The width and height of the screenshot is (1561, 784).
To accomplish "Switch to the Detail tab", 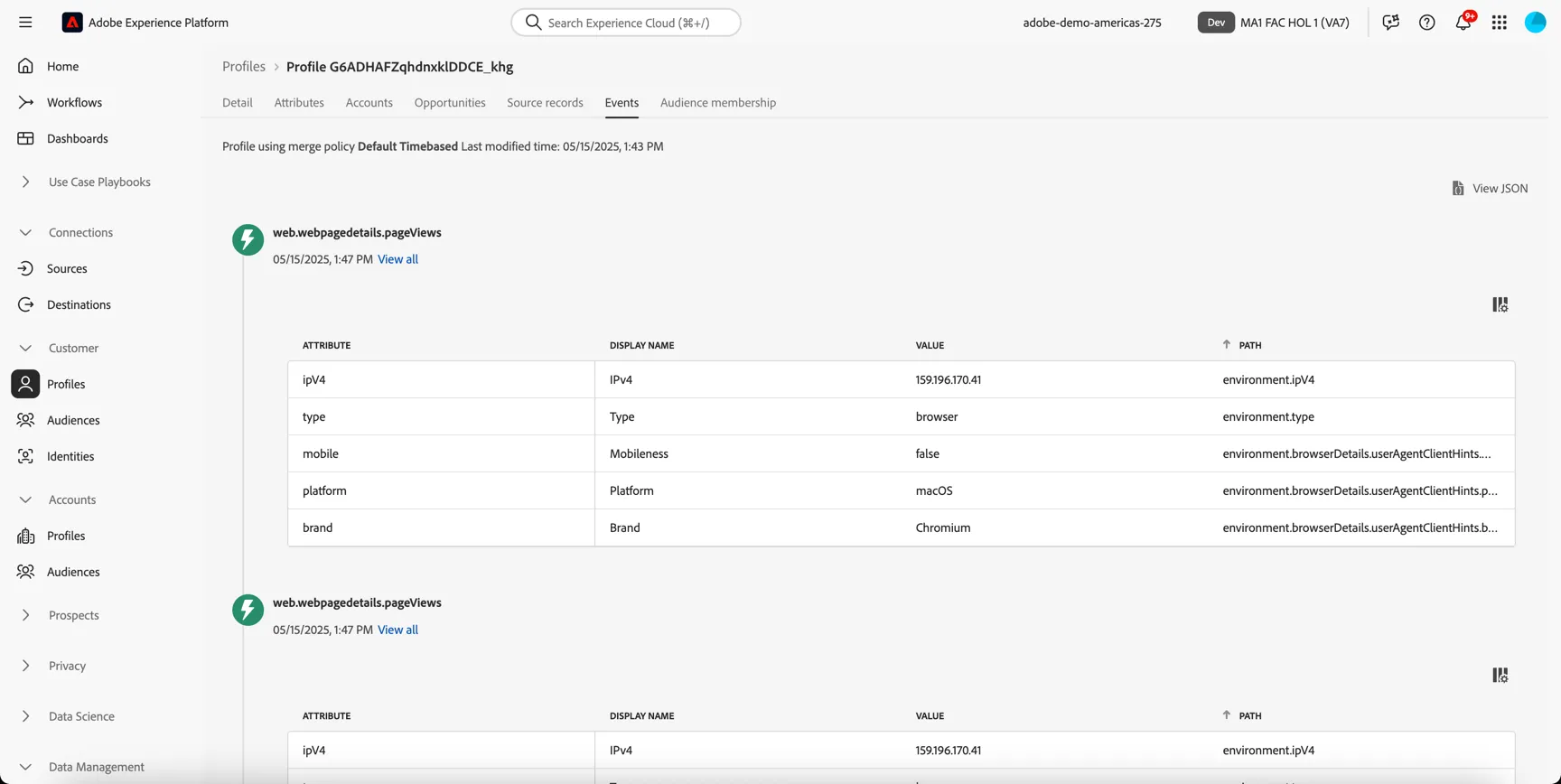I will click(238, 102).
